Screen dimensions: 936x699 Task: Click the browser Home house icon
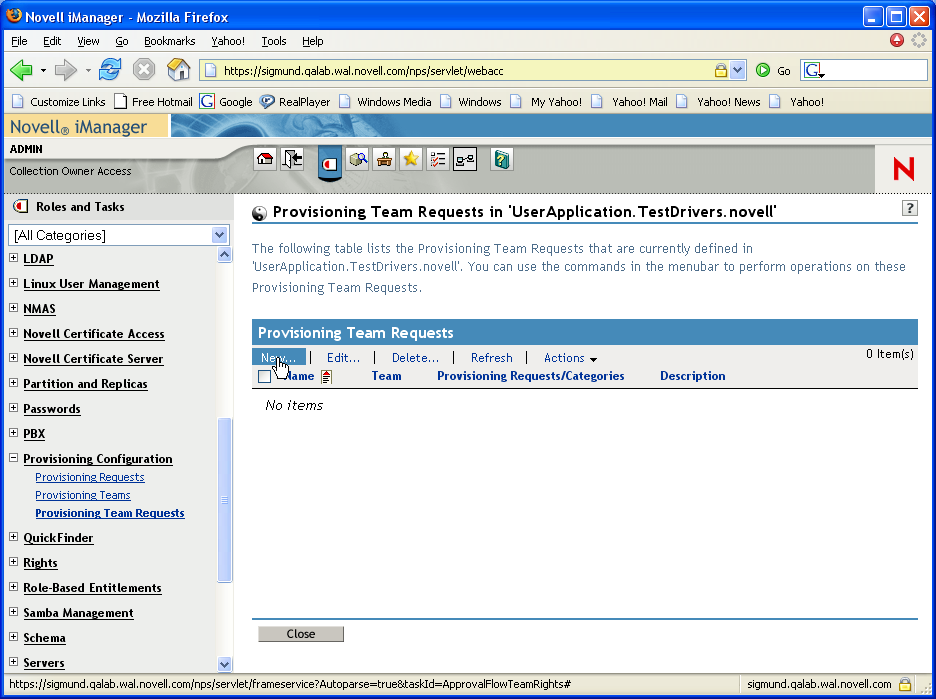(178, 70)
